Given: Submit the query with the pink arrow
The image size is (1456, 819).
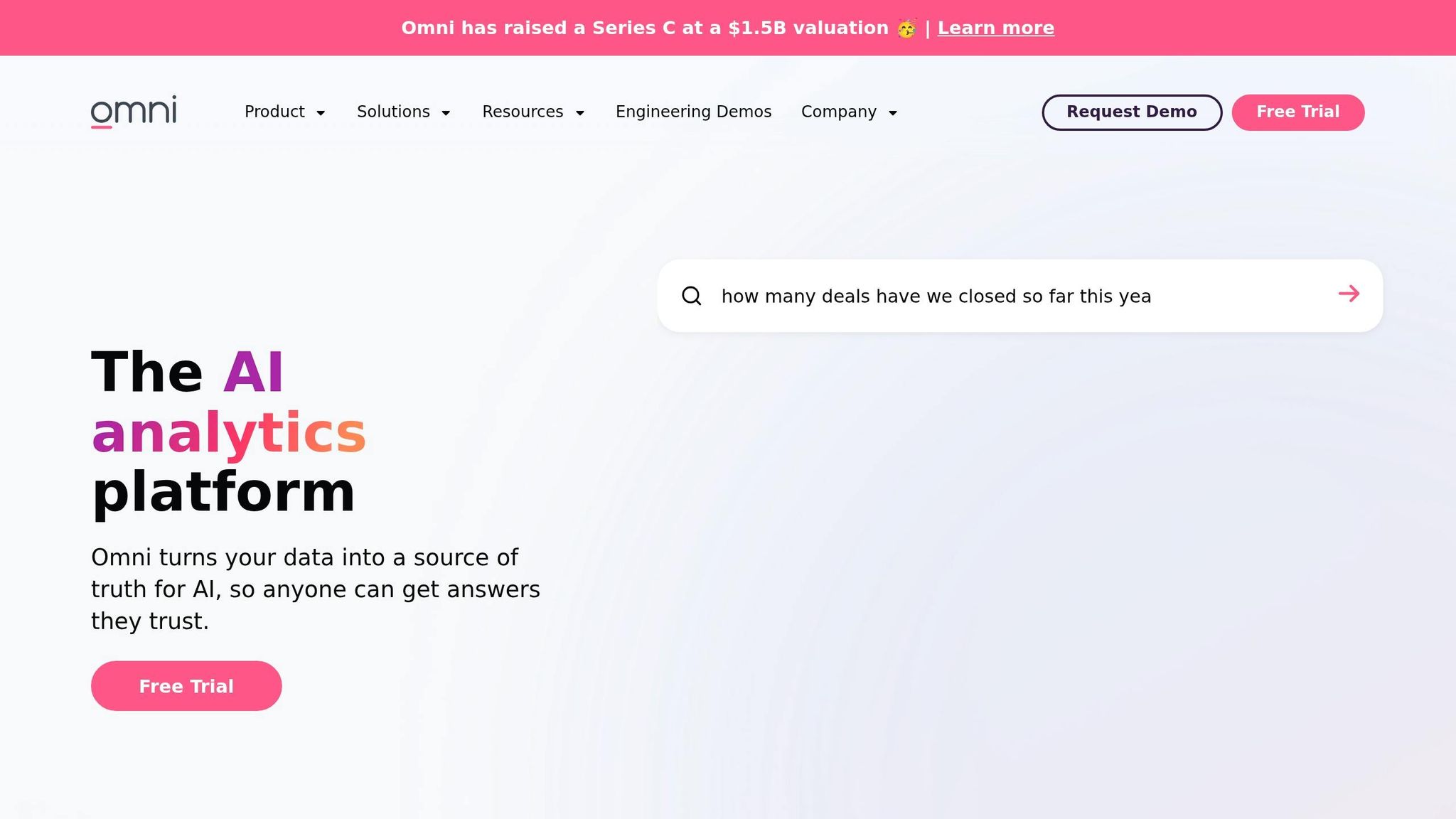Looking at the screenshot, I should click(x=1349, y=294).
